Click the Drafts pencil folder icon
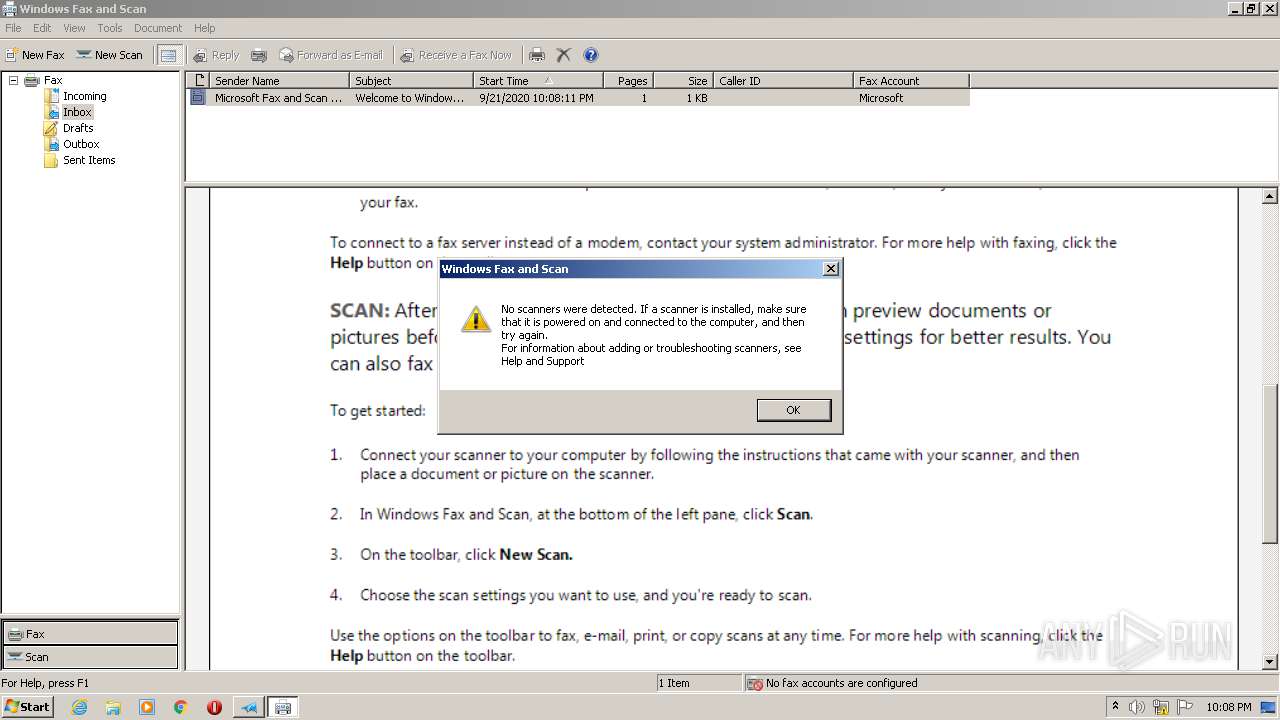1280x720 pixels. [x=51, y=128]
